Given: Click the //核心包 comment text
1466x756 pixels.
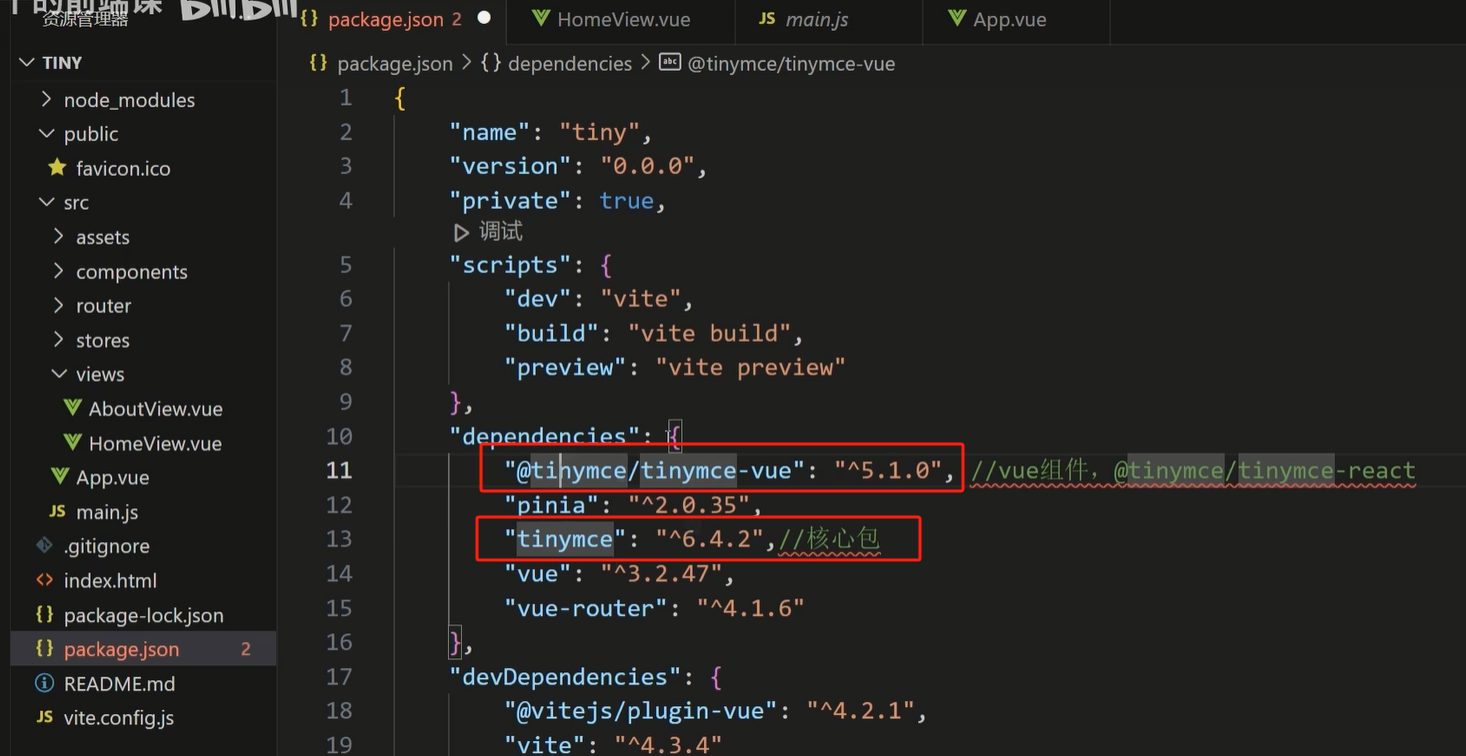Looking at the screenshot, I should click(x=829, y=539).
